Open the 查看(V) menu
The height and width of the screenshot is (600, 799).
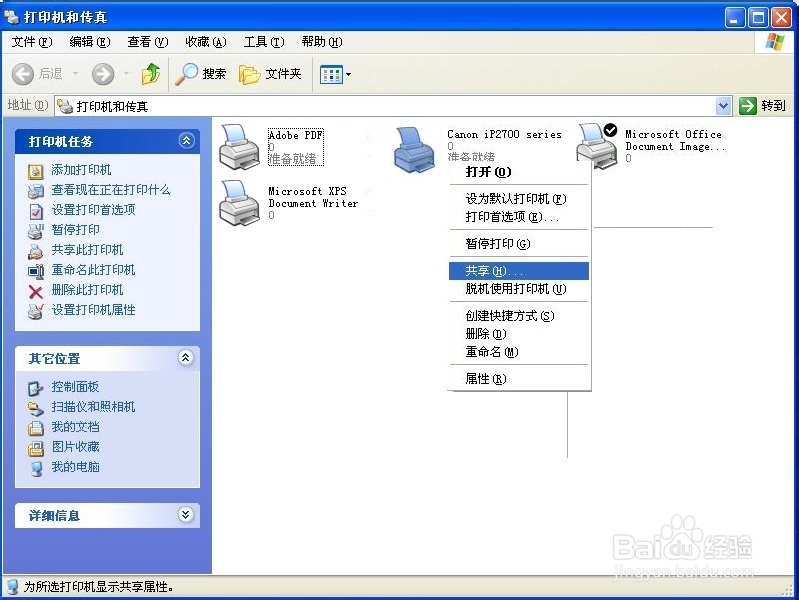pyautogui.click(x=148, y=42)
